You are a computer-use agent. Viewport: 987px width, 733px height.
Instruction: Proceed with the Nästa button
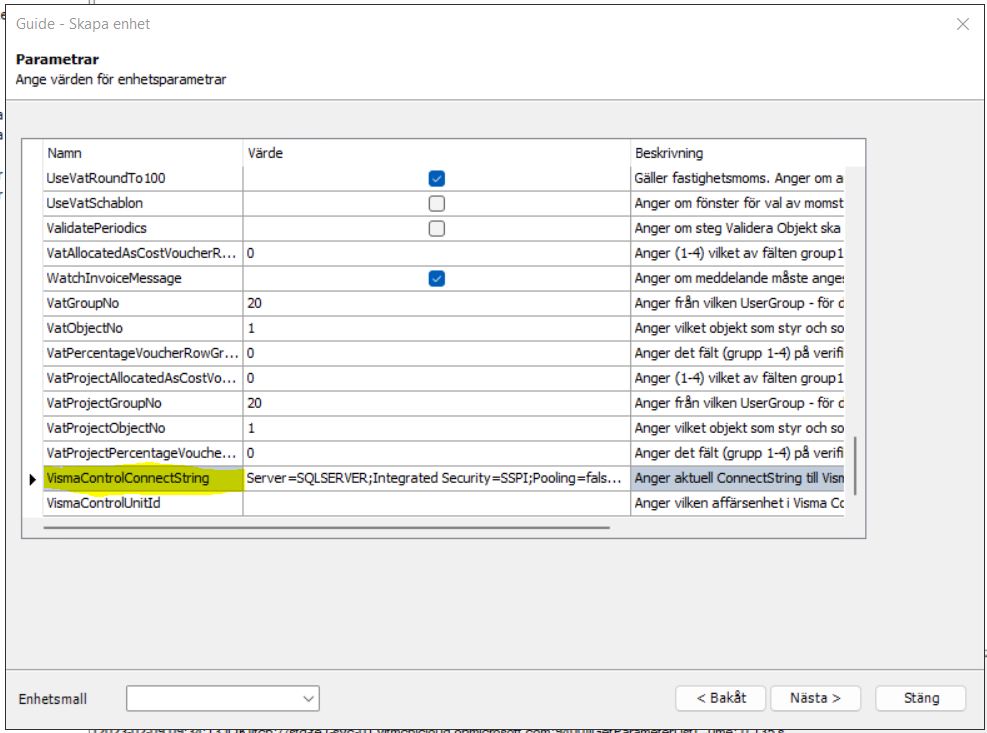(x=815, y=698)
